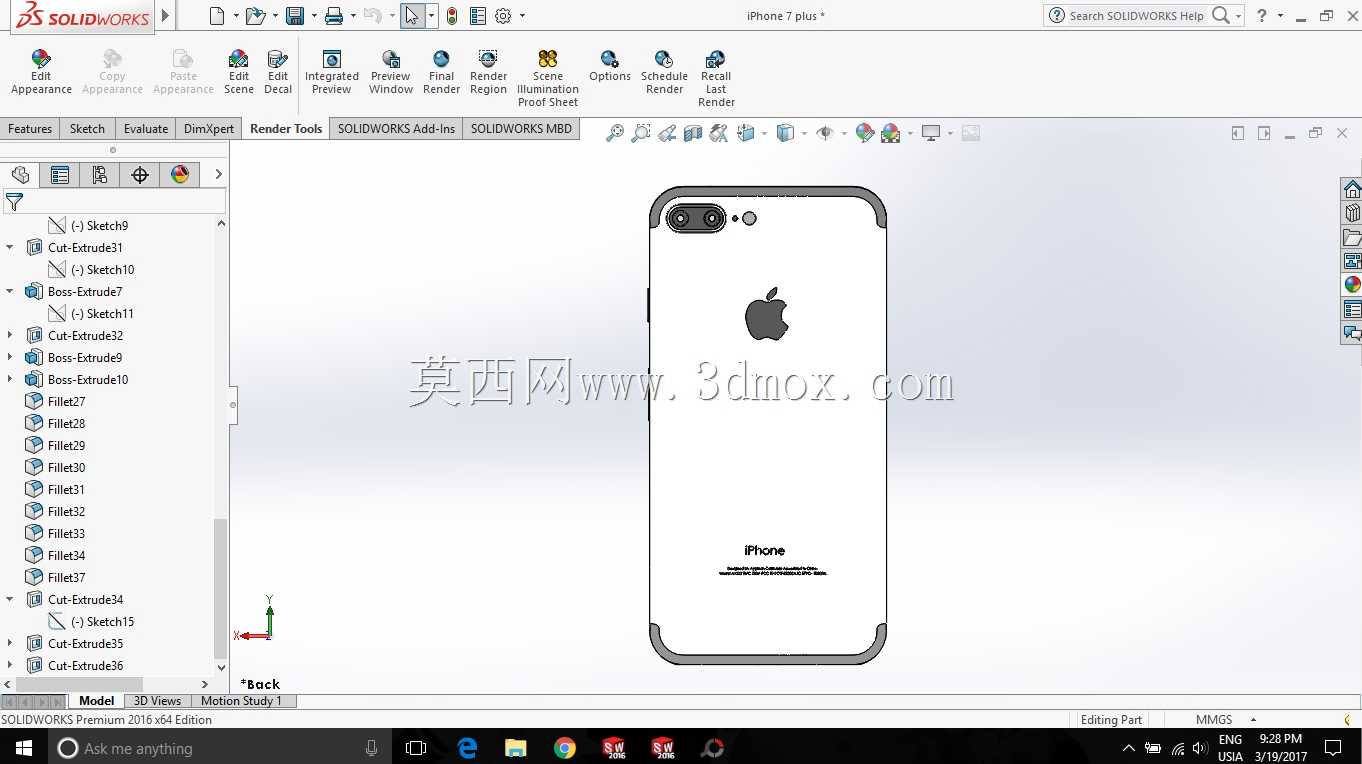
Task: Expand the Cut-Extrude32 feature
Action: click(10, 336)
